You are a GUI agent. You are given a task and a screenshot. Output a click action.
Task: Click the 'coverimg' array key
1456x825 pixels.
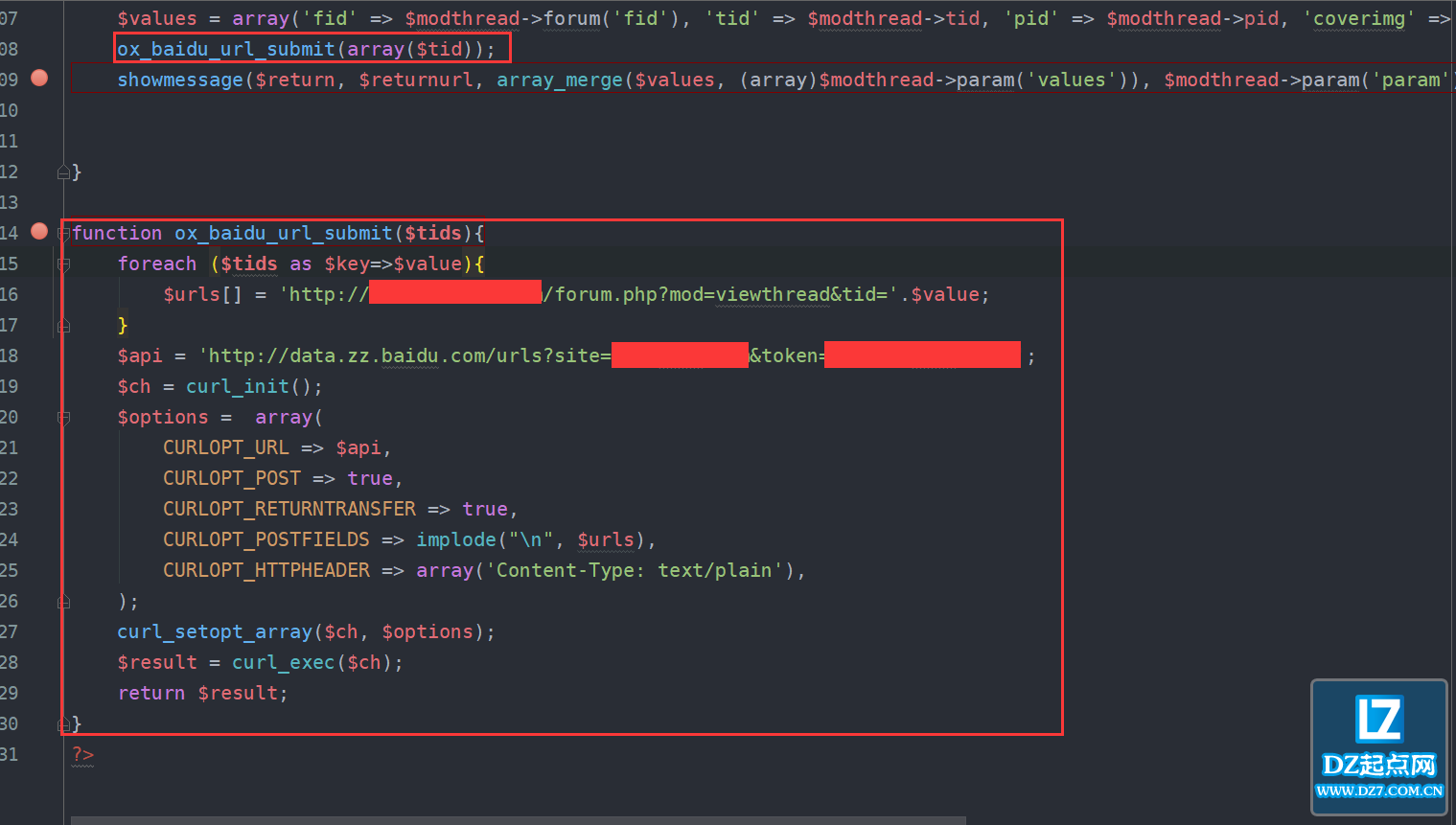1359,18
